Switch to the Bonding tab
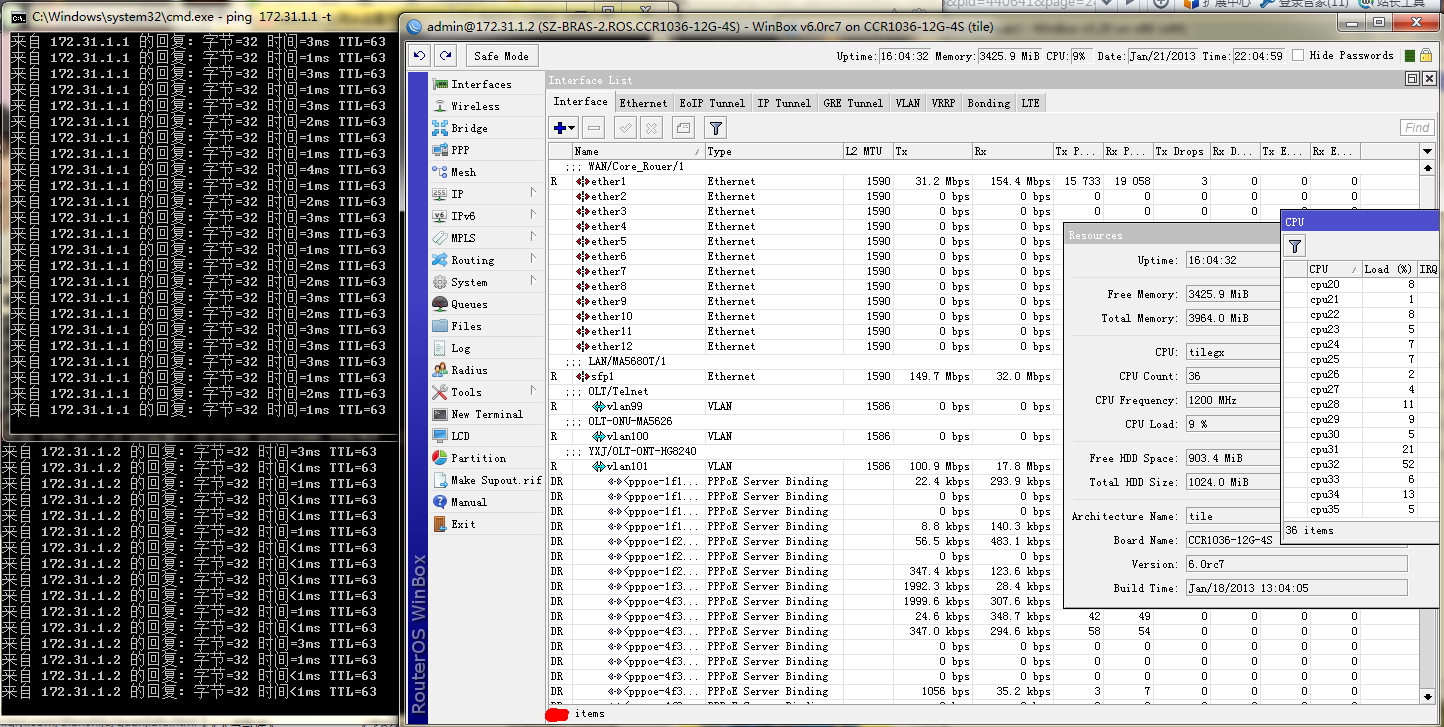Image resolution: width=1444 pixels, height=727 pixels. 988,102
